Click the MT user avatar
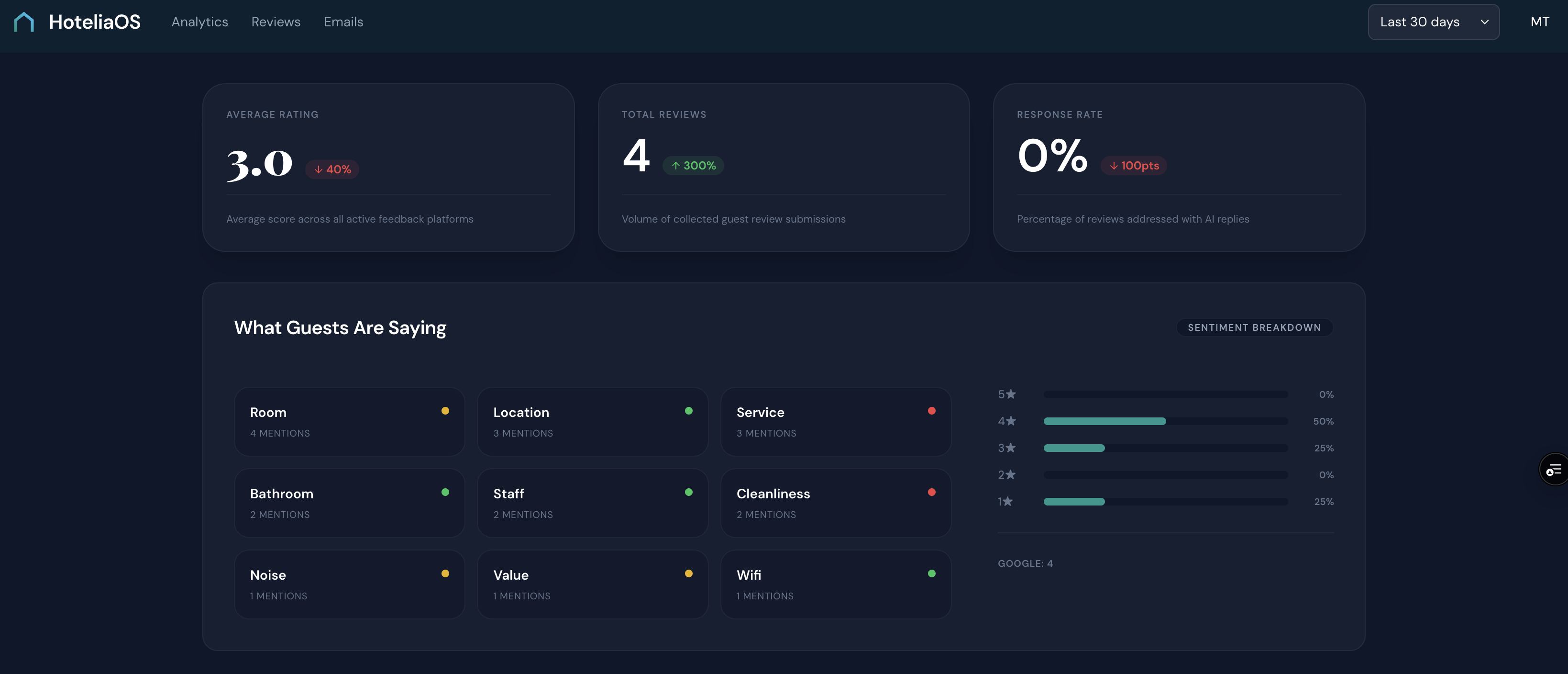The width and height of the screenshot is (1568, 674). click(x=1539, y=22)
